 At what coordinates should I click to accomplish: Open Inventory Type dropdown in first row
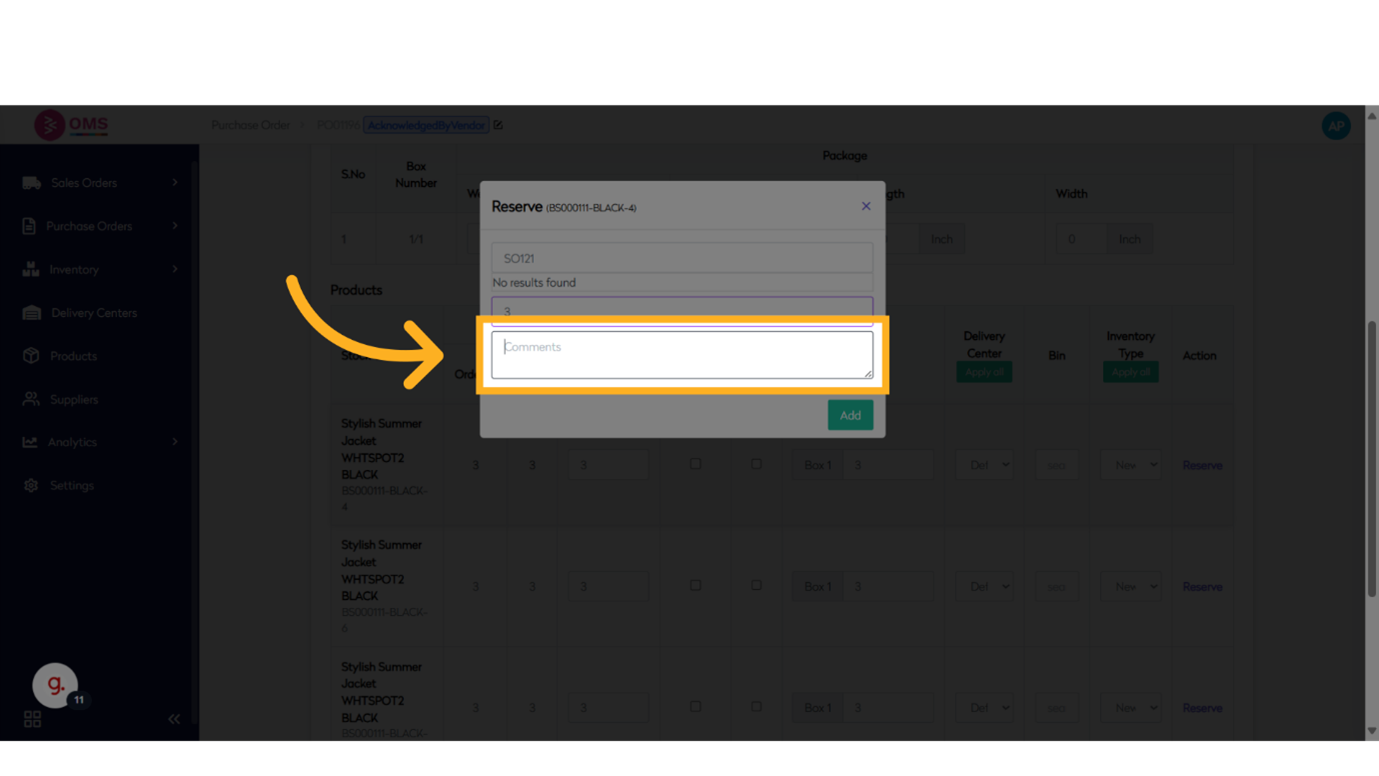tap(1130, 465)
